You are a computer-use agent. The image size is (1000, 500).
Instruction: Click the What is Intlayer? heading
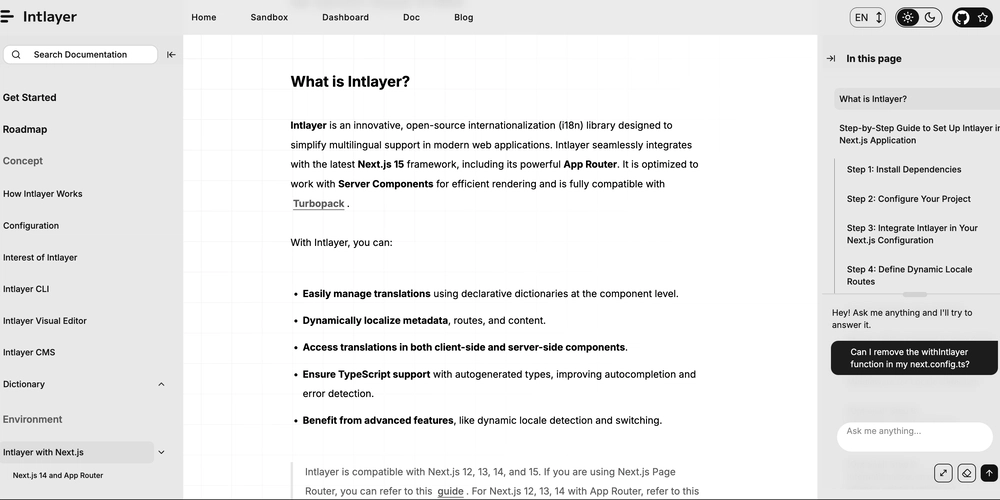click(x=350, y=82)
